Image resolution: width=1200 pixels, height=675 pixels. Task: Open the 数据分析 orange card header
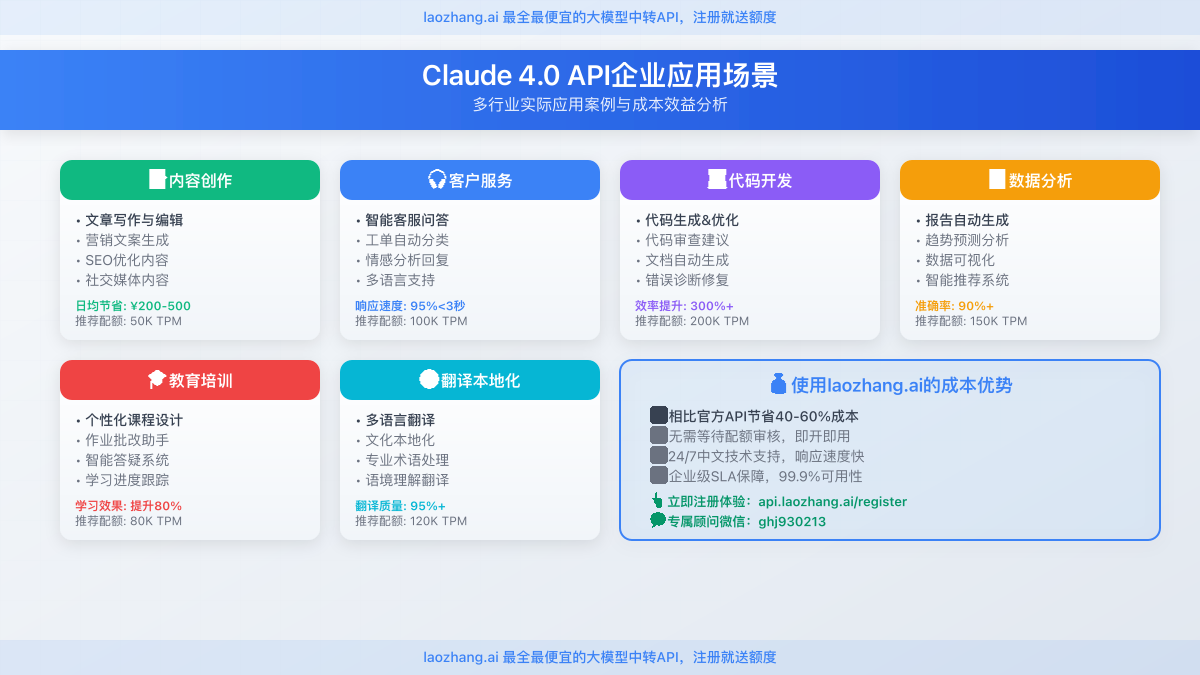[1030, 180]
